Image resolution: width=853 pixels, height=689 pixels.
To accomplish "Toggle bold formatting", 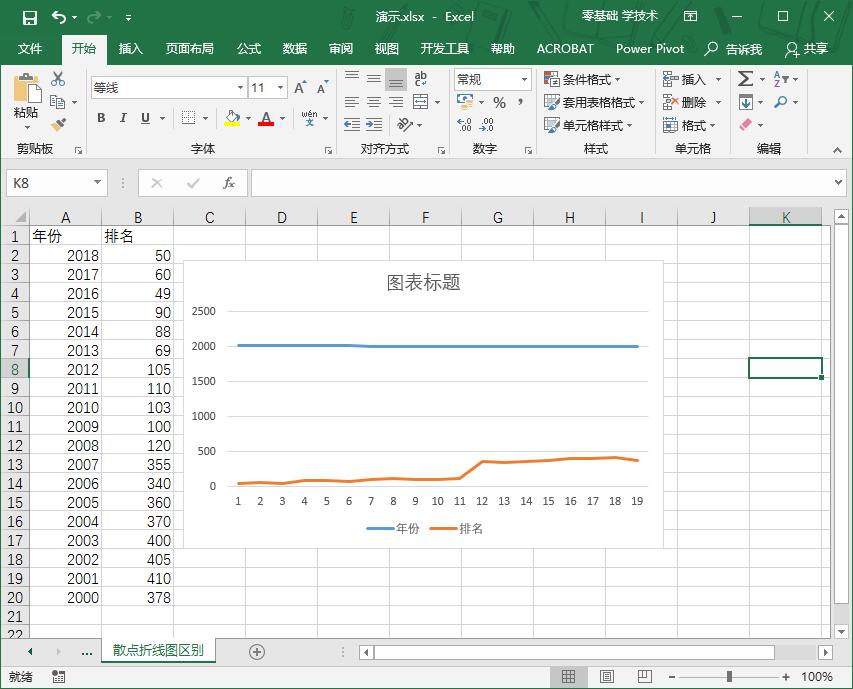I will pos(101,117).
